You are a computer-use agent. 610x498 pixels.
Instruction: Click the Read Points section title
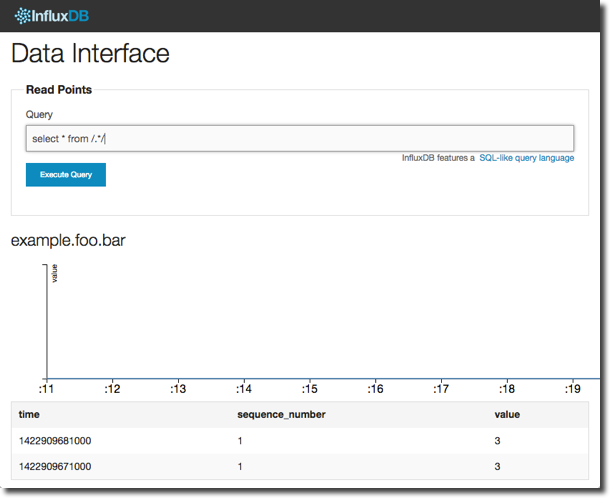point(58,90)
